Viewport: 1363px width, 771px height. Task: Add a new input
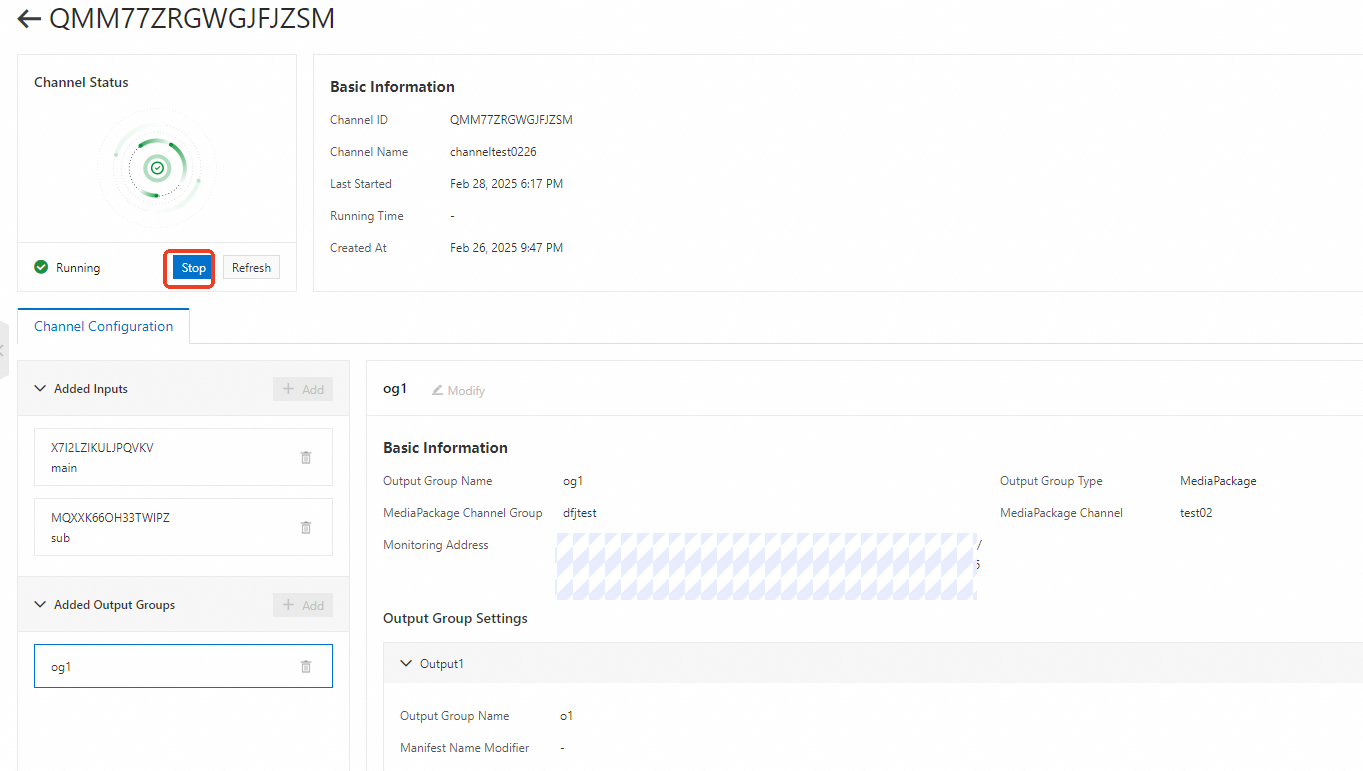(x=303, y=389)
